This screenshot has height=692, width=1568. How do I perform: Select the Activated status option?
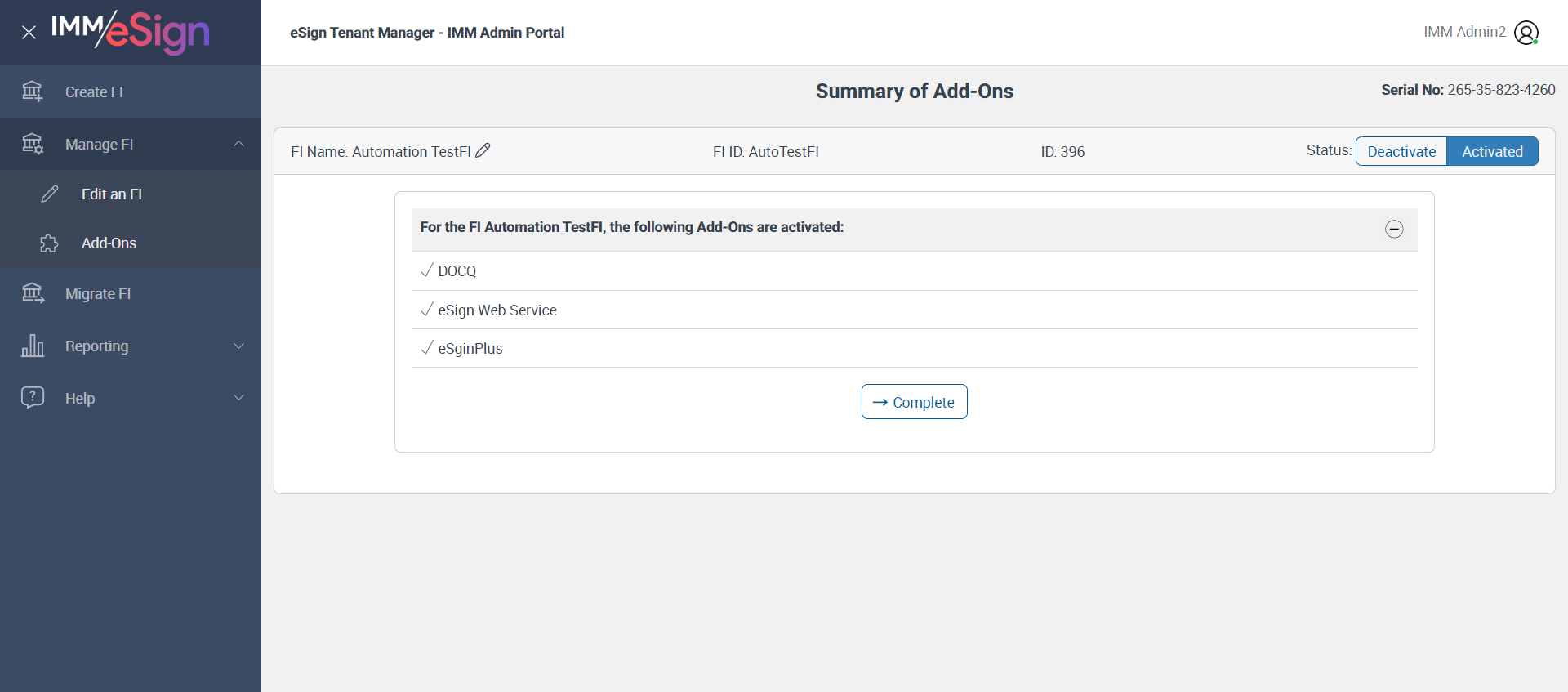point(1492,151)
